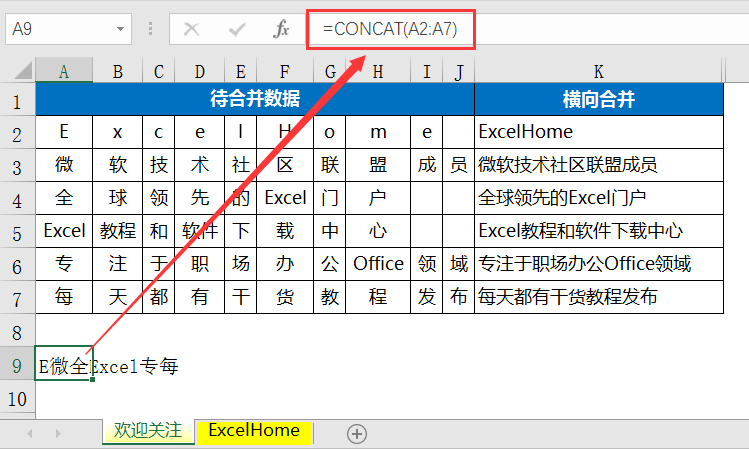Select row 9 header

click(17, 363)
